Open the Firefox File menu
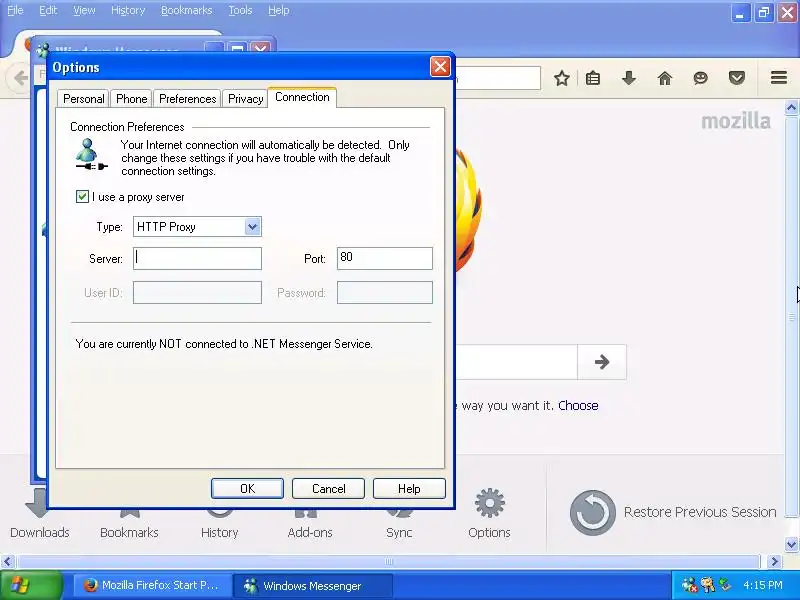This screenshot has width=800, height=600. click(x=15, y=10)
